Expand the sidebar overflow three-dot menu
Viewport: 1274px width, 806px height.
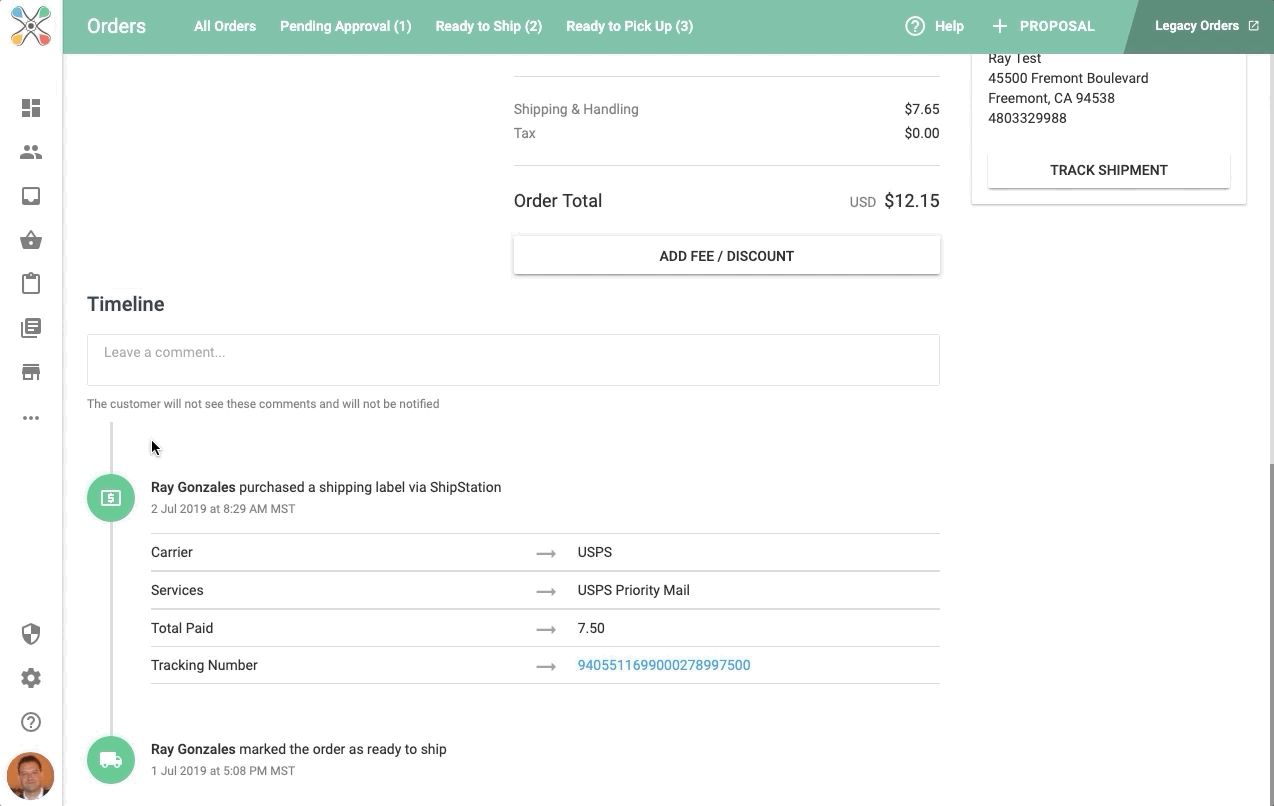[x=31, y=418]
